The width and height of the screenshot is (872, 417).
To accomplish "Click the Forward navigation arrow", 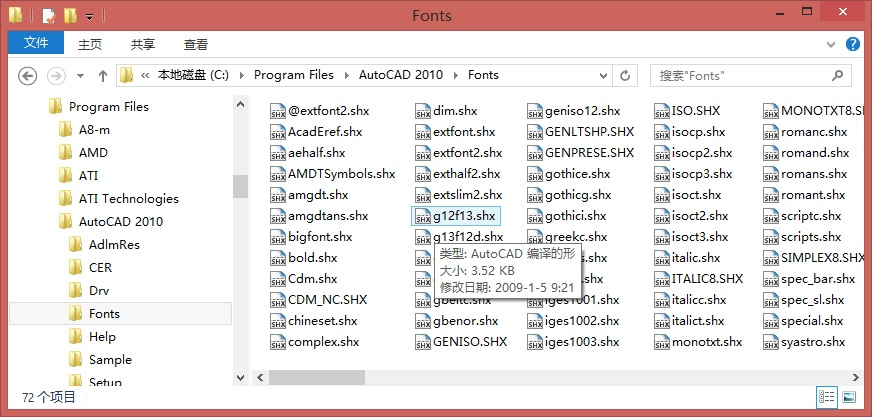I will coord(56,75).
